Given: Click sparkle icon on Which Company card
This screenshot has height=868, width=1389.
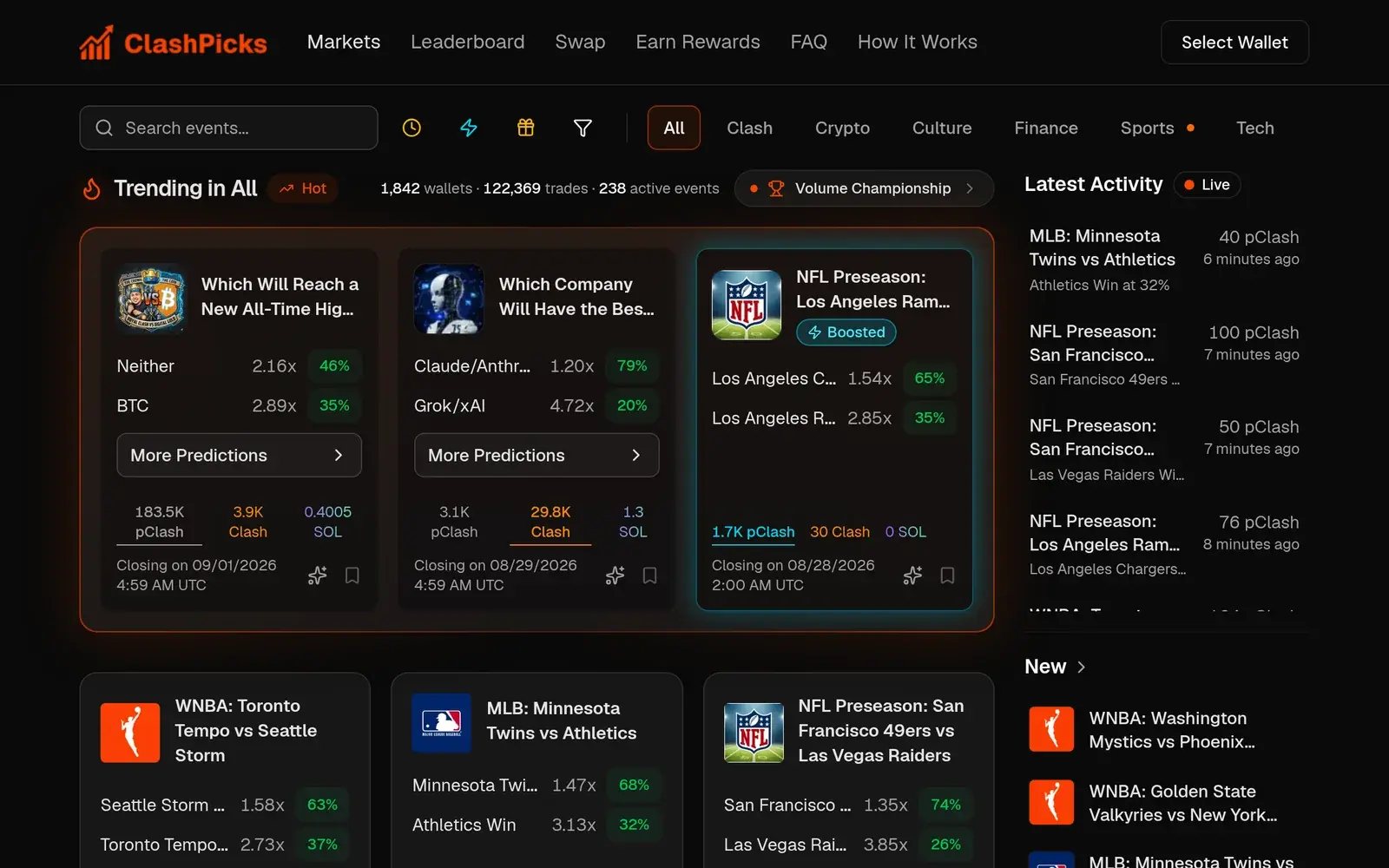Looking at the screenshot, I should point(616,575).
